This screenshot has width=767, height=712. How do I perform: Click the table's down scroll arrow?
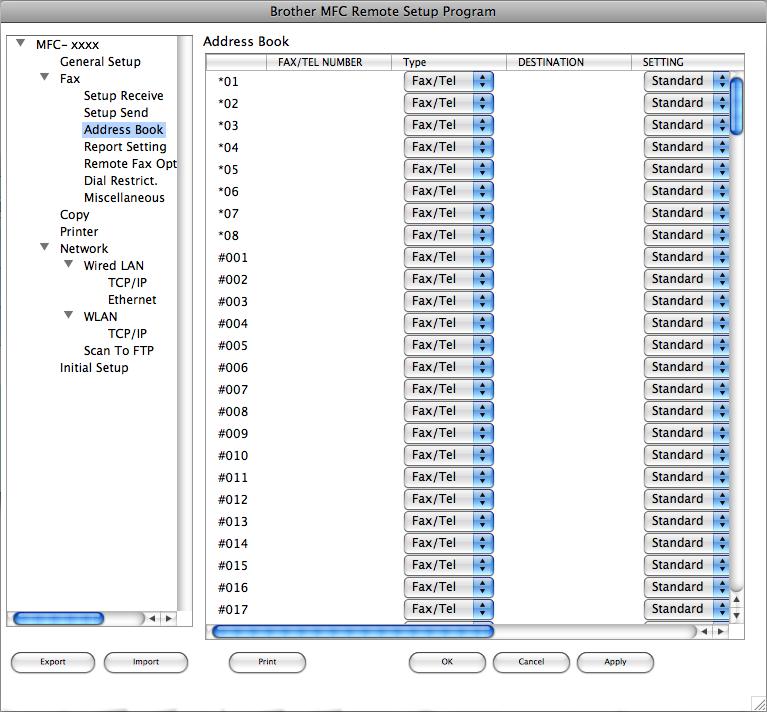pos(736,615)
